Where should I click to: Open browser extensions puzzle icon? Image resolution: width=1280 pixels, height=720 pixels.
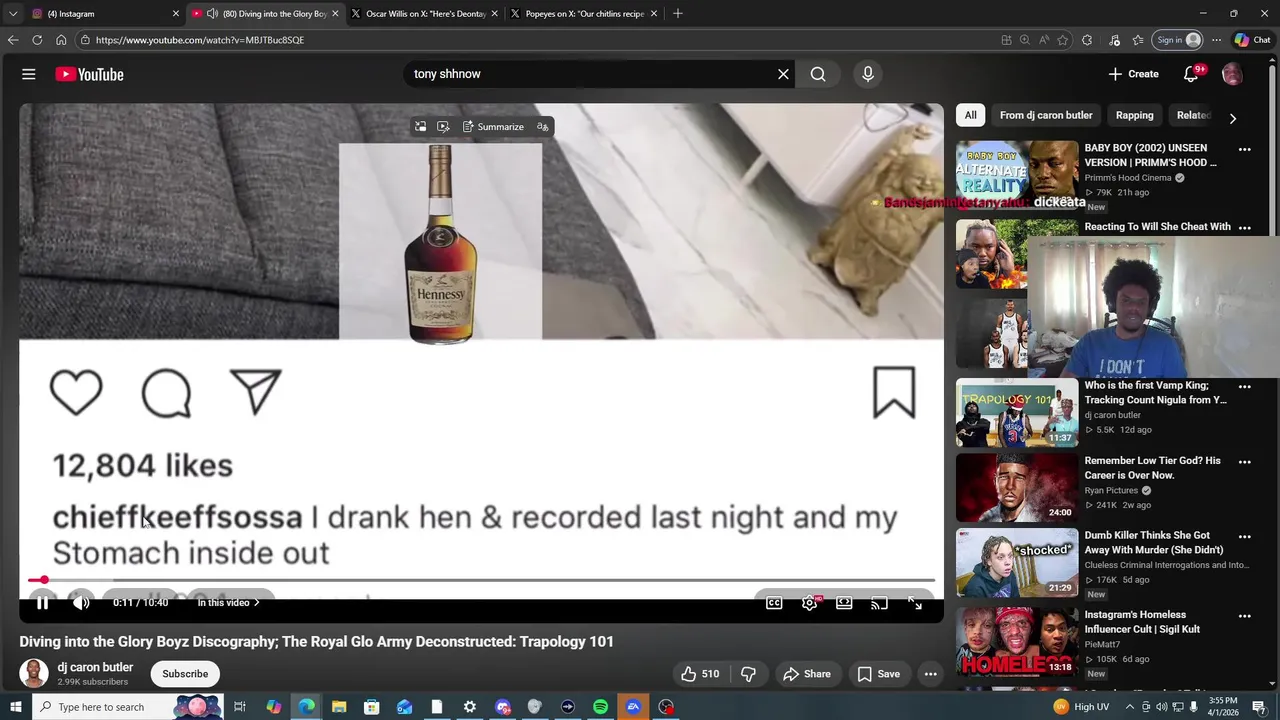[1087, 40]
